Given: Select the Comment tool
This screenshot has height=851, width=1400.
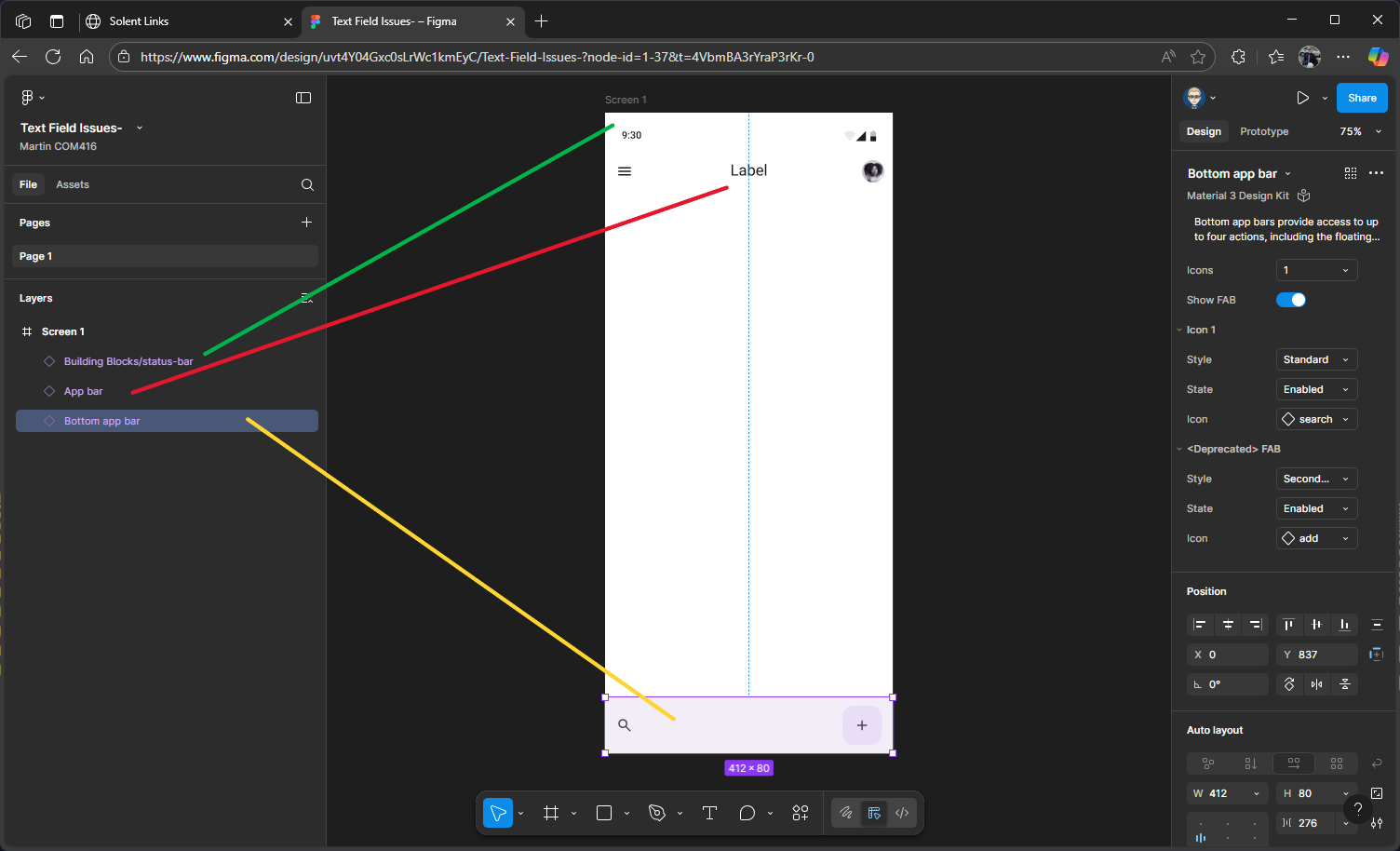Looking at the screenshot, I should pos(747,813).
